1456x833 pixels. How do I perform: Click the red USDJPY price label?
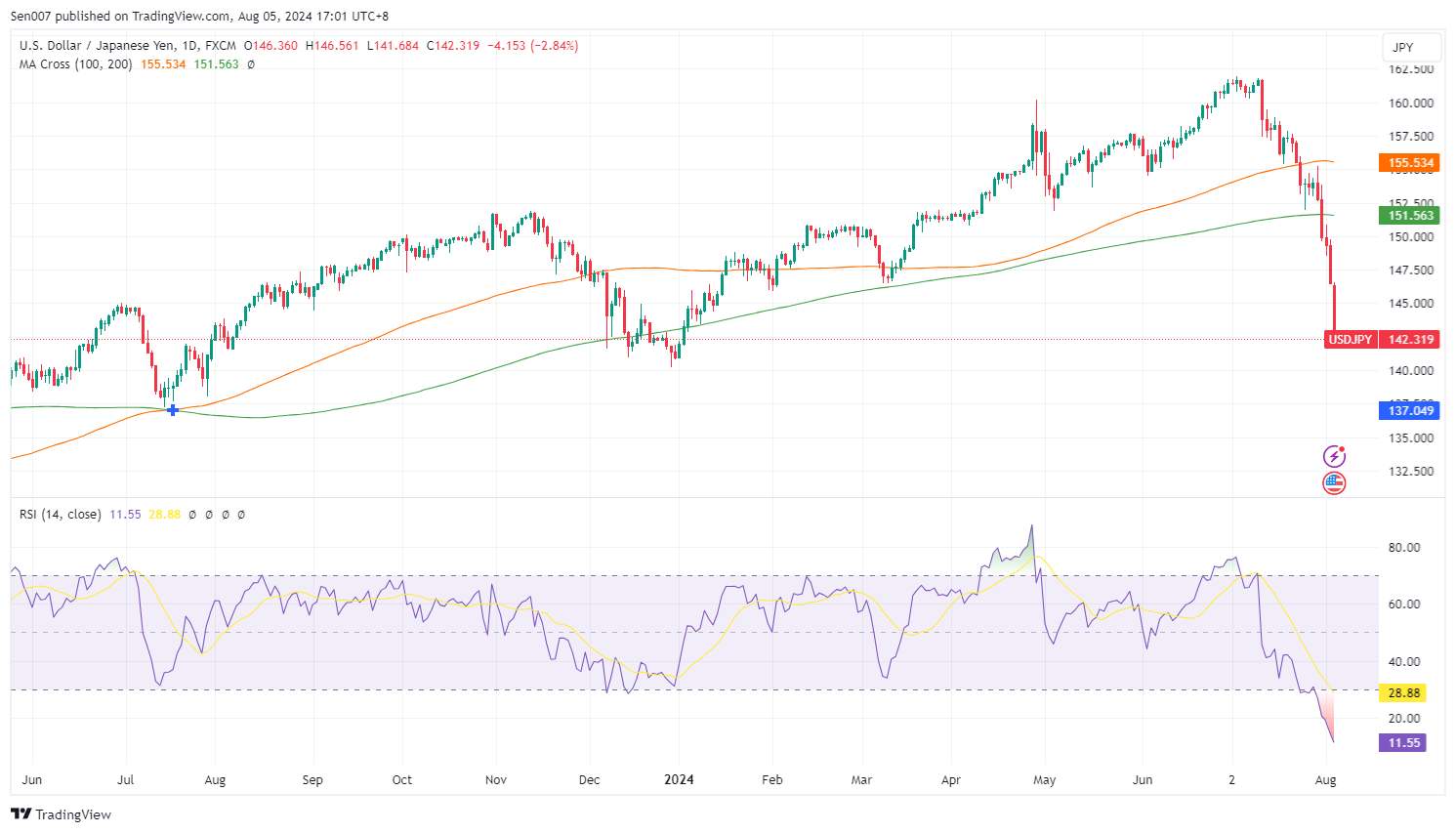point(1351,340)
